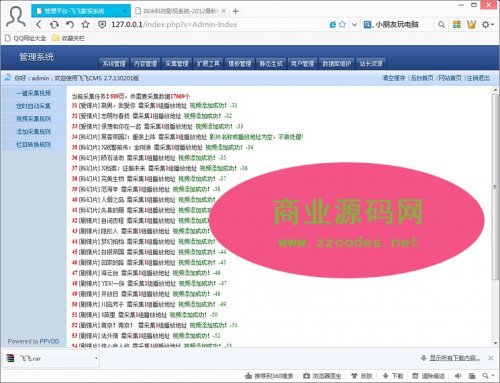500x383 pixels.
Task: Click the admin user icon beside greeting
Action: pos(7,78)
